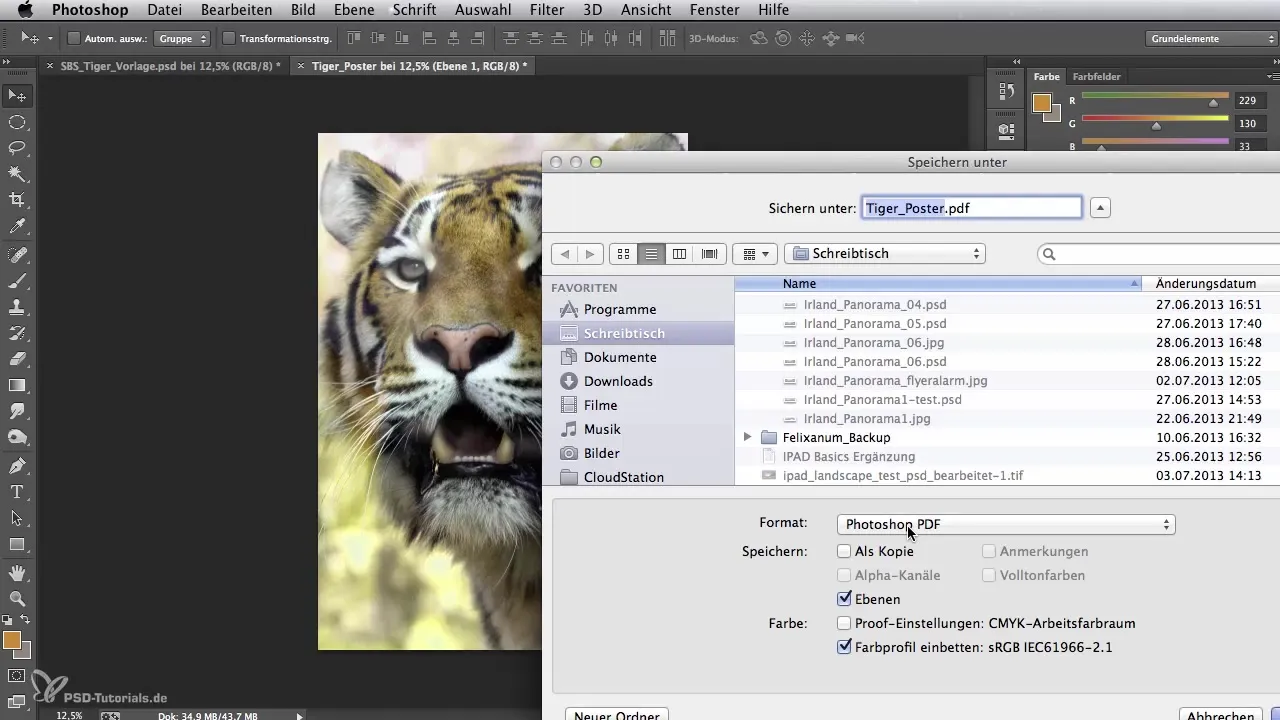The image size is (1280, 720).
Task: Open the Datei menu
Action: [x=164, y=10]
